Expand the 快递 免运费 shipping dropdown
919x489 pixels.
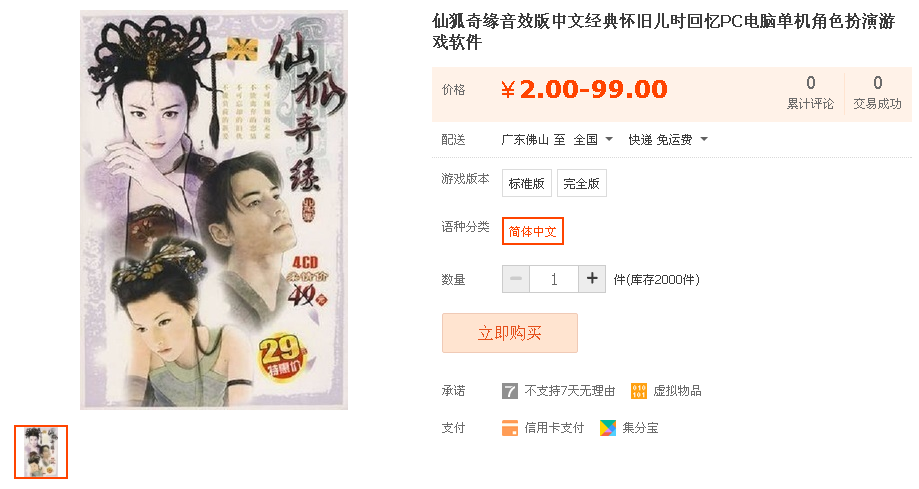[668, 140]
